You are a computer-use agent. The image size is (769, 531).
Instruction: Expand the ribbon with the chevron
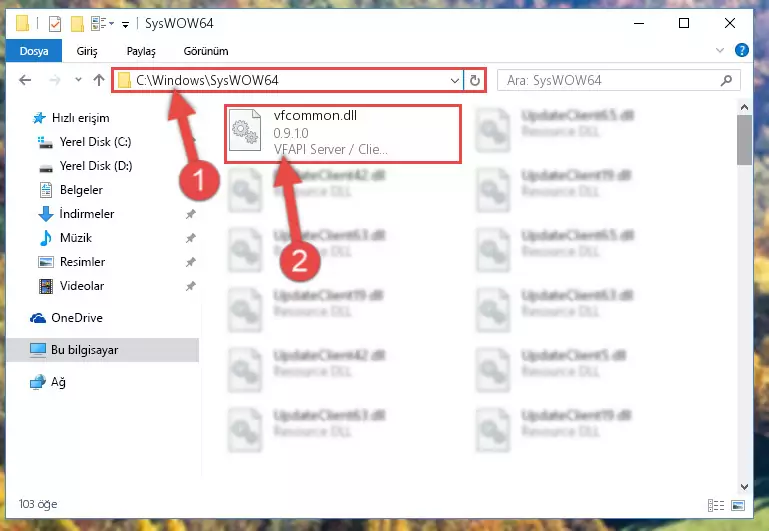(720, 50)
